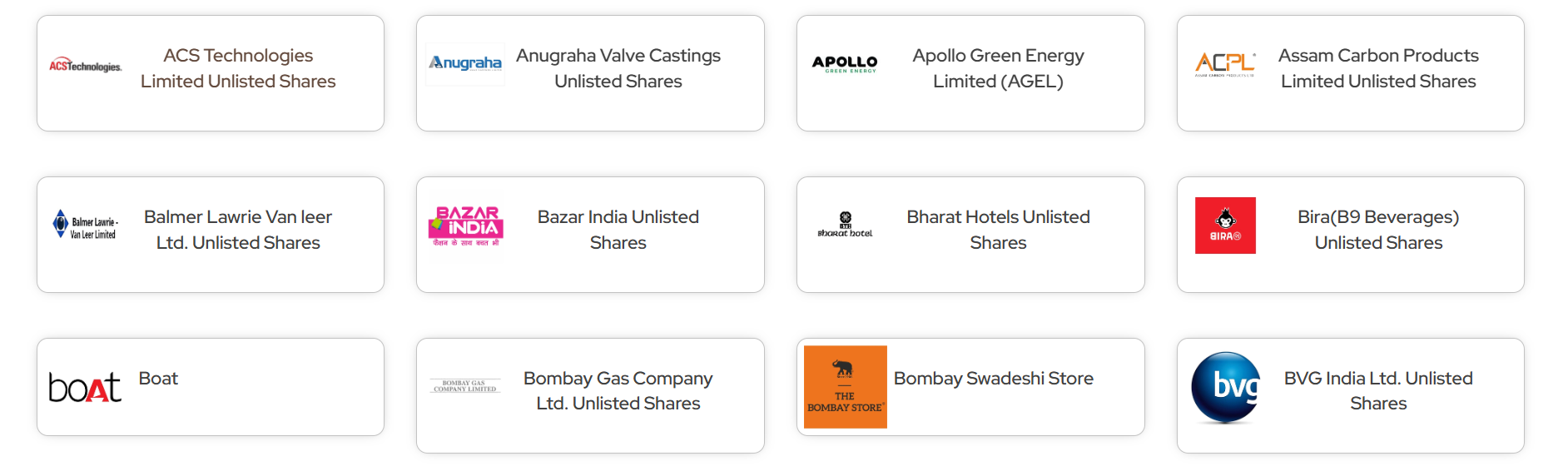Click the blue BVG sphere logo
The height and width of the screenshot is (476, 1568).
tap(1225, 387)
